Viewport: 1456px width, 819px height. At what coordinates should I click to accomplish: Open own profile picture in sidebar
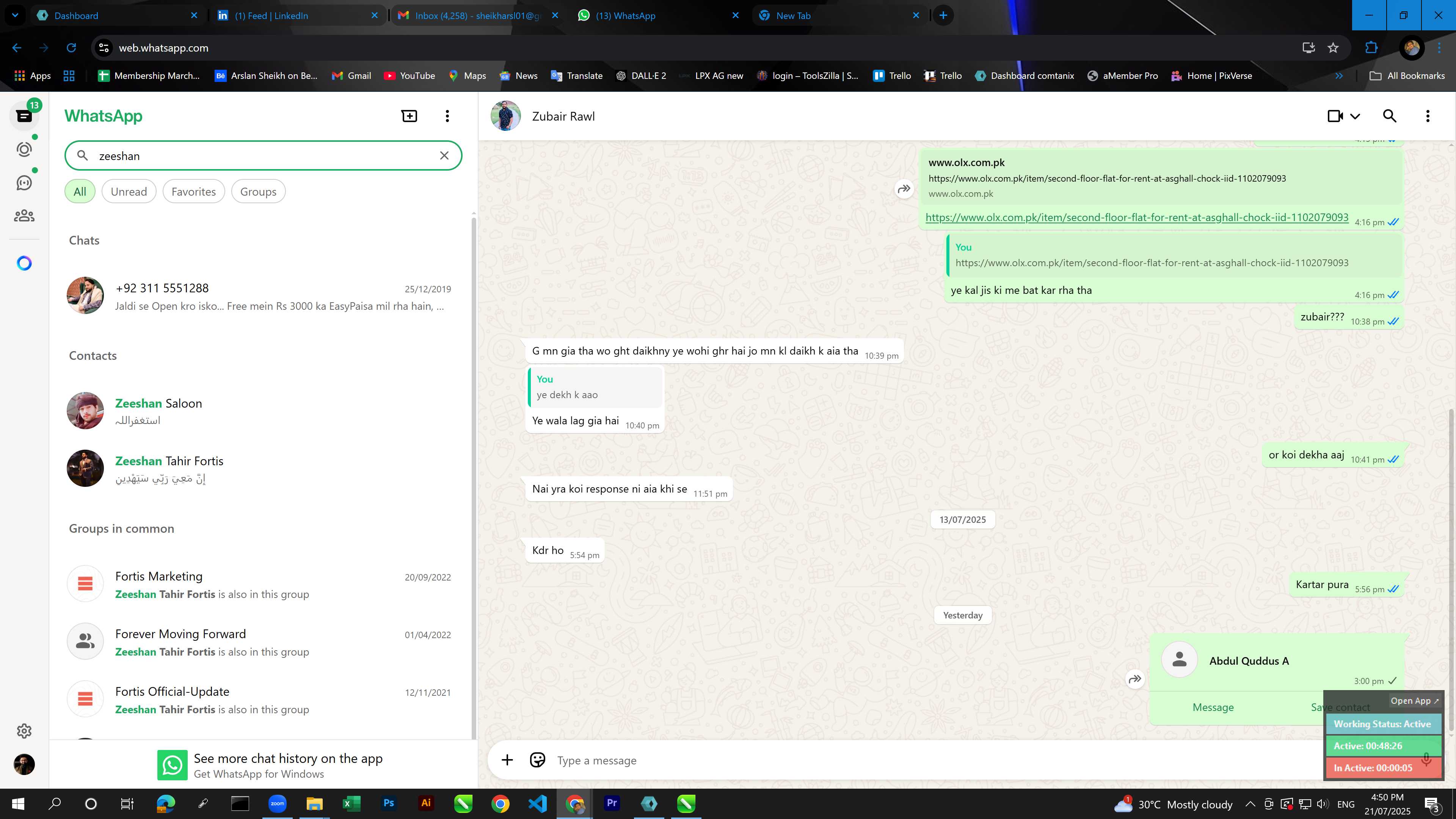(24, 764)
